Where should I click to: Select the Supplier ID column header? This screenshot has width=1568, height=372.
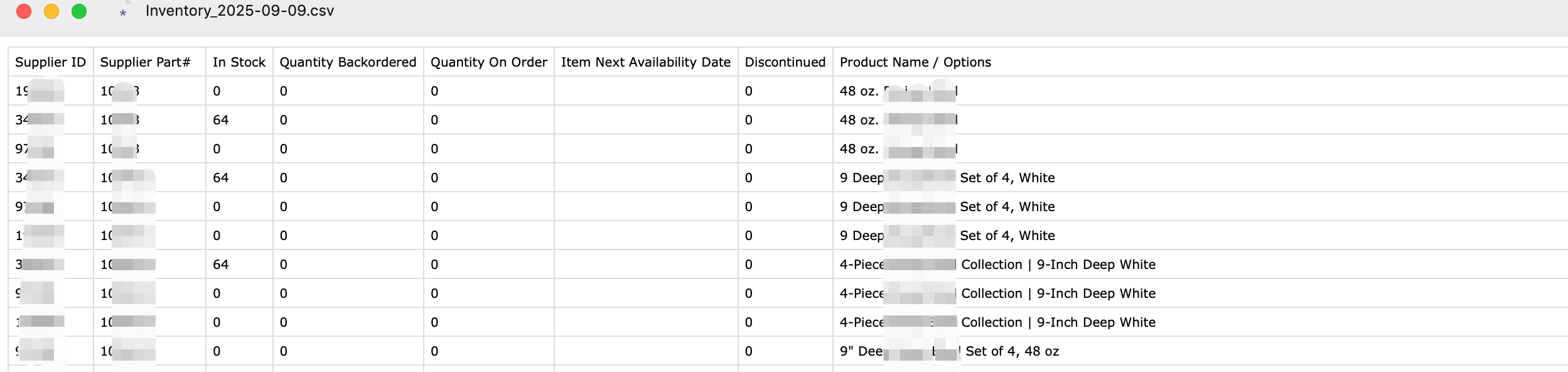pyautogui.click(x=50, y=62)
